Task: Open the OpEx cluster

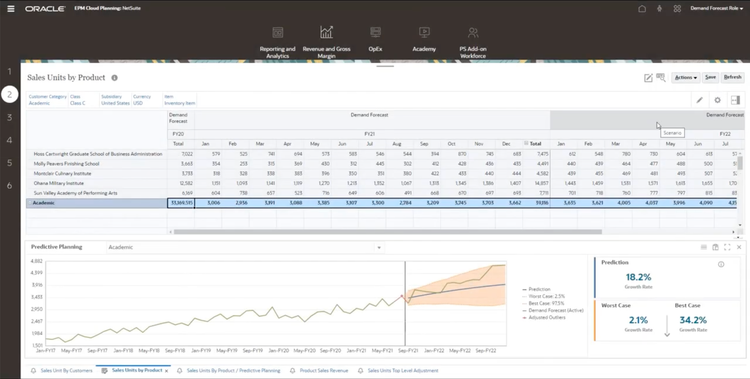Action: tap(375, 39)
